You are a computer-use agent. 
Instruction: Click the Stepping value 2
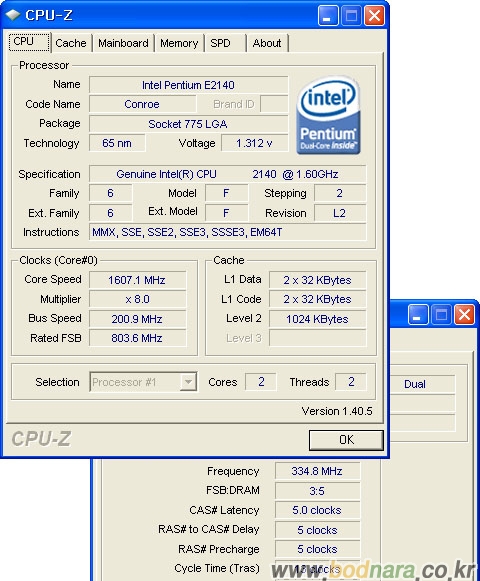pos(340,193)
